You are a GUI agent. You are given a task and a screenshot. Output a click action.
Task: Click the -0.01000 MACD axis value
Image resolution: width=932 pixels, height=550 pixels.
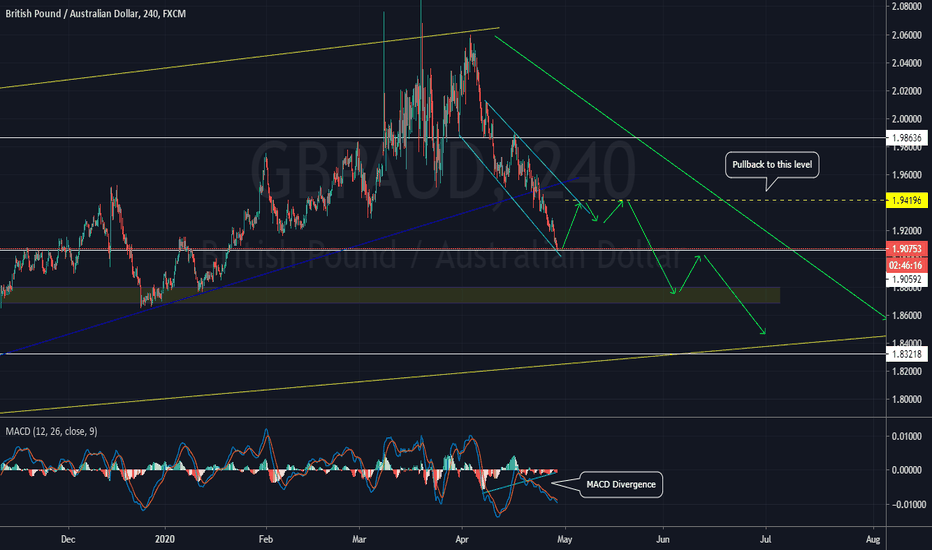pyautogui.click(x=908, y=504)
